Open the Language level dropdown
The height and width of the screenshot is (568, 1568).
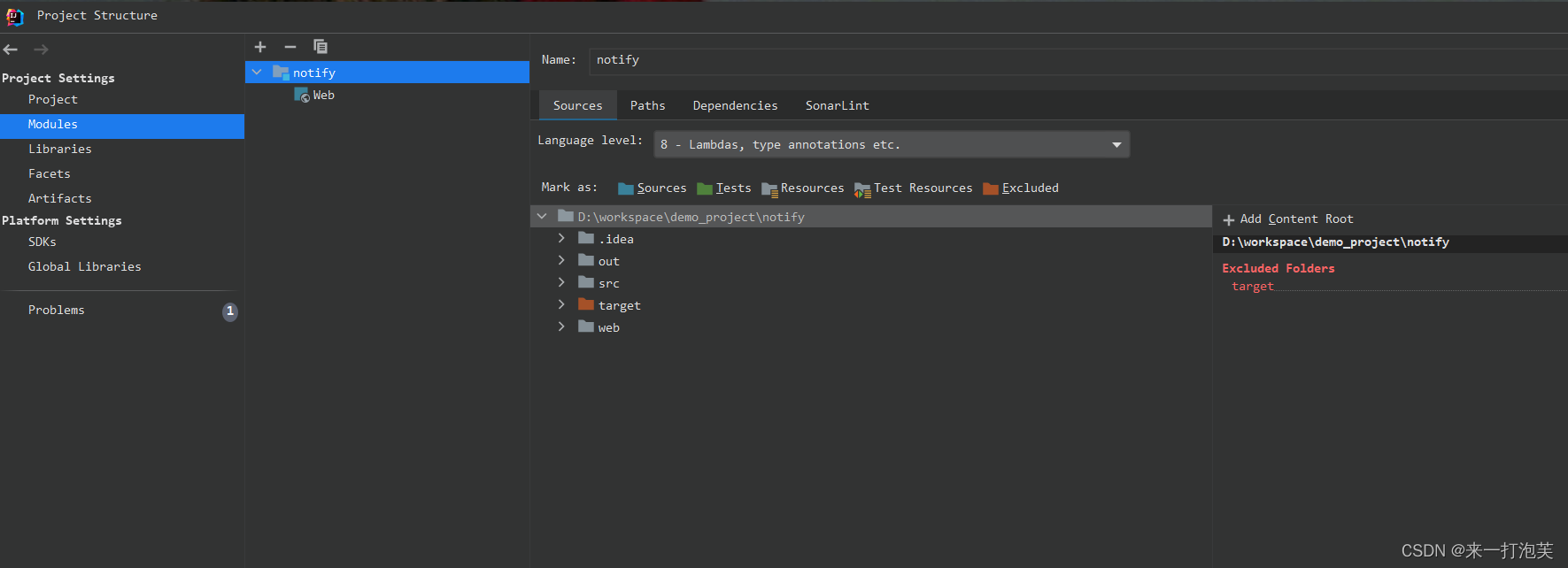tap(892, 144)
